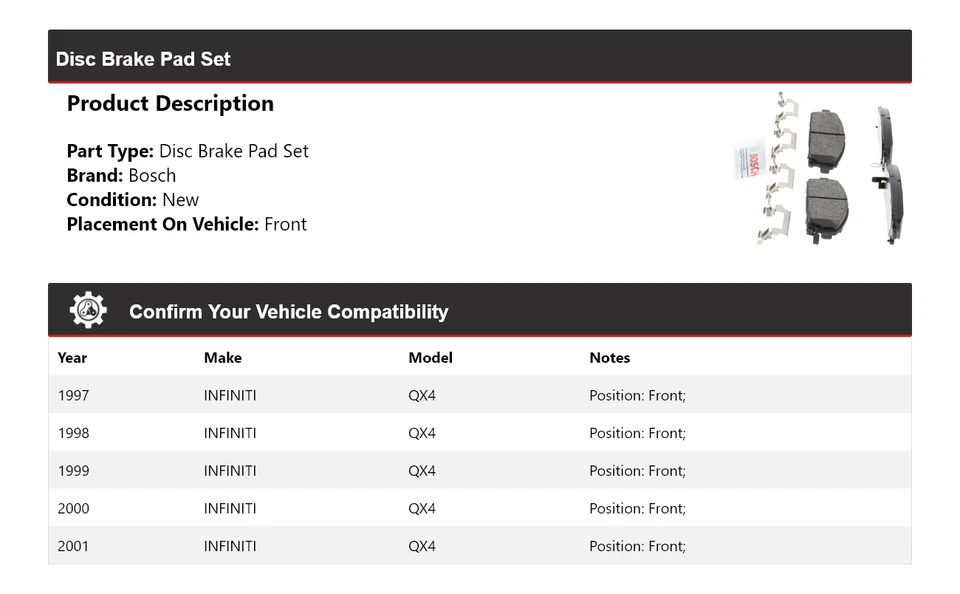Viewport: 960px width, 594px height.
Task: Click the Confirm Your Vehicle Compatibility heading
Action: click(288, 312)
